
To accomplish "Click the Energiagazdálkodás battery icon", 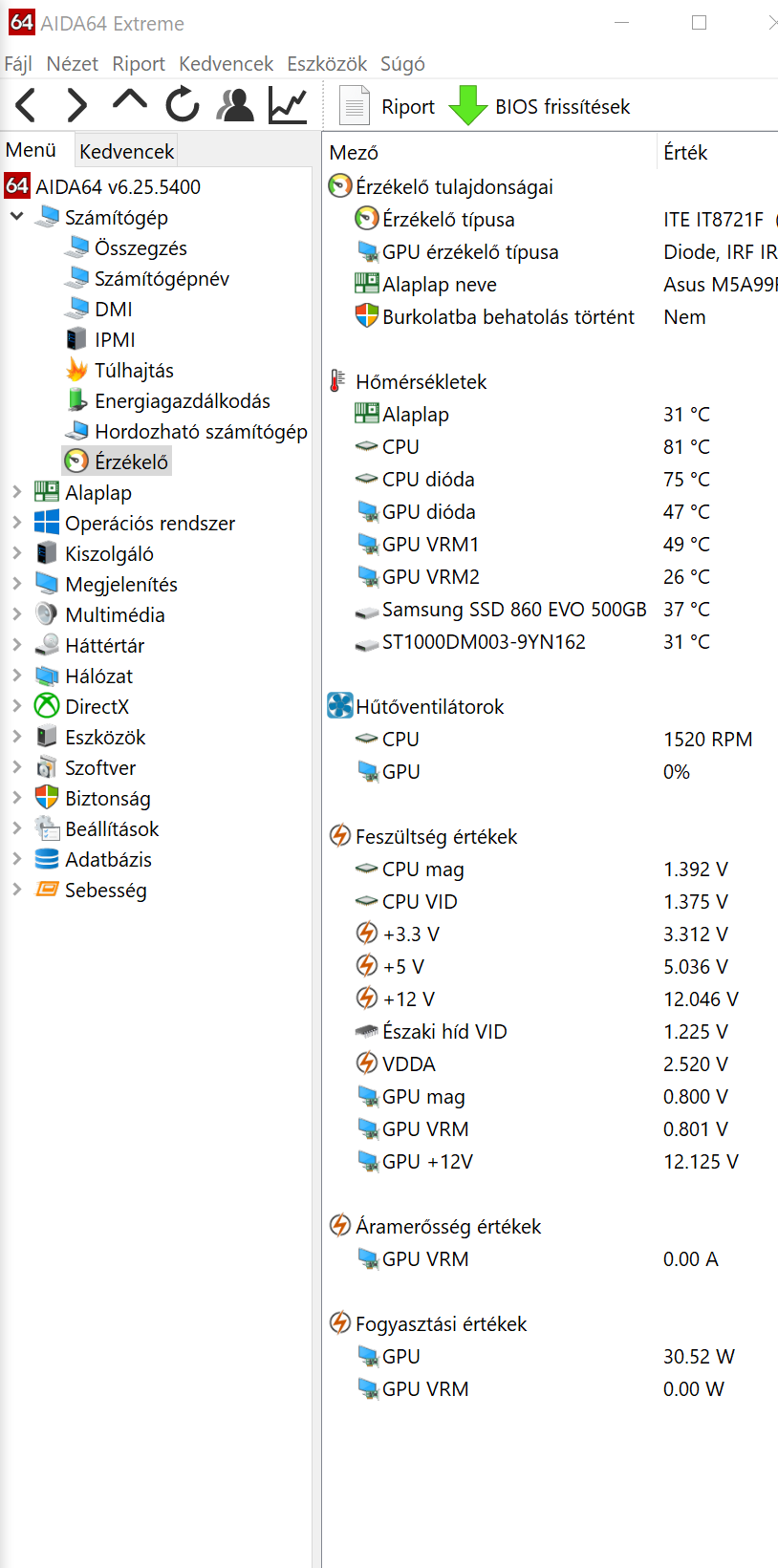I will (x=76, y=400).
